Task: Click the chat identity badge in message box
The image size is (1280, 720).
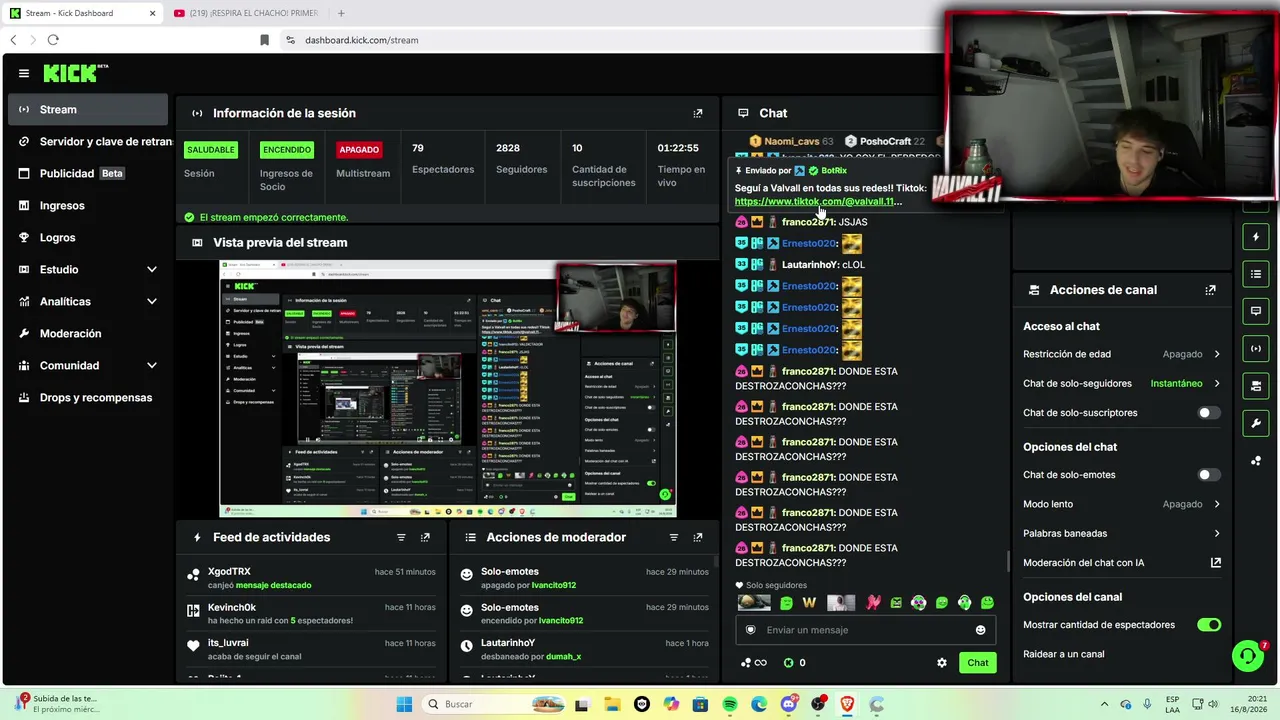Action: pos(751,630)
